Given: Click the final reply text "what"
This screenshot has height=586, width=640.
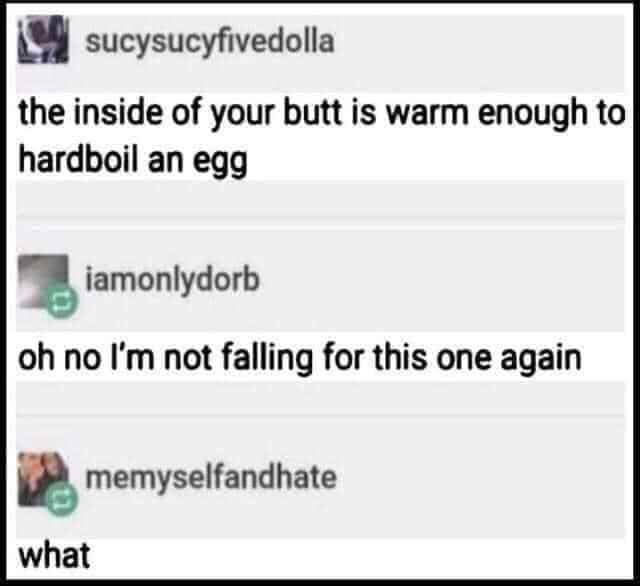Looking at the screenshot, I should coord(54,555).
